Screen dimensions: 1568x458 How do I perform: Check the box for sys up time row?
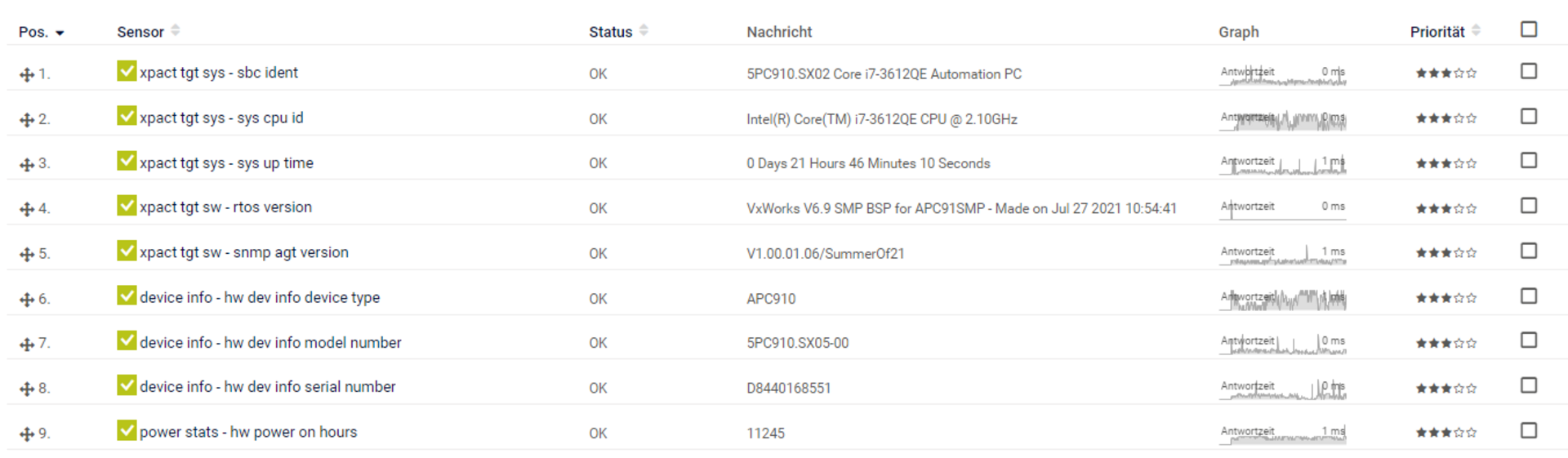pyautogui.click(x=1529, y=161)
